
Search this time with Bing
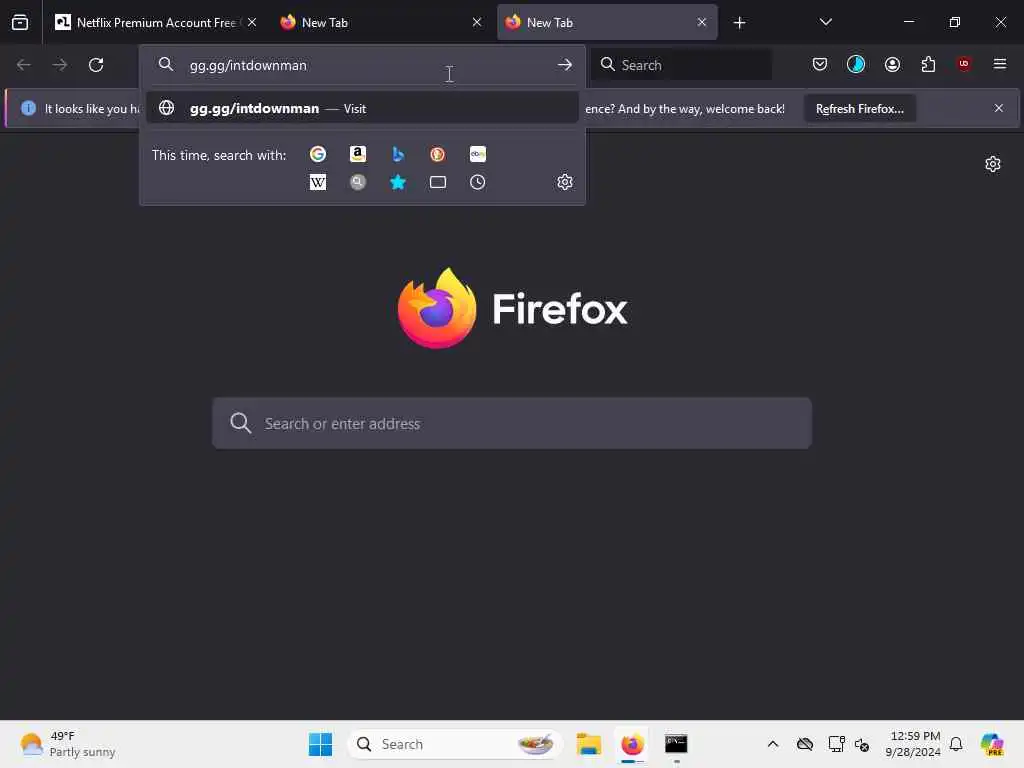(x=398, y=154)
